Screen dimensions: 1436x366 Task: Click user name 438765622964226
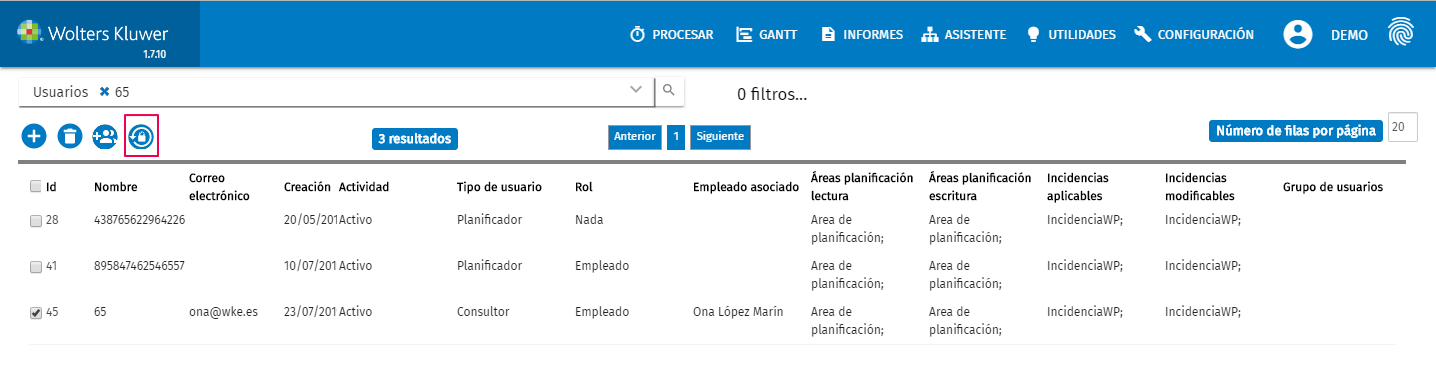point(139,220)
